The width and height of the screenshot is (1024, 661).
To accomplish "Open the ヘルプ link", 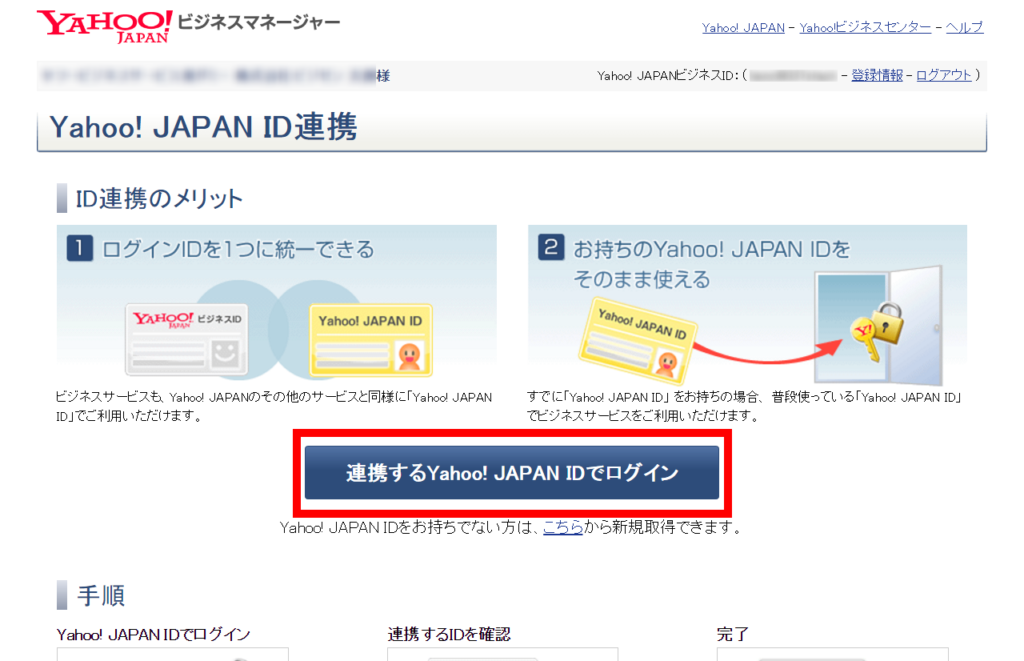I will (x=965, y=27).
